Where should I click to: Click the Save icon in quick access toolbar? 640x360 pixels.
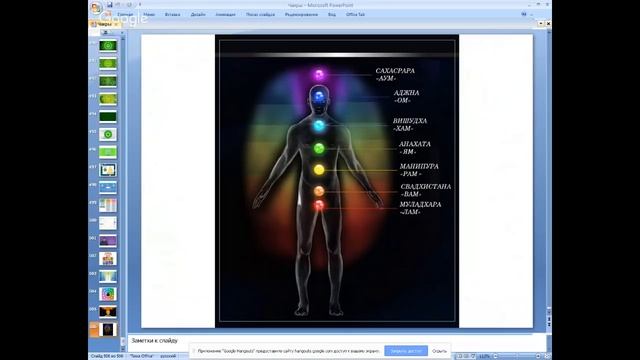(x=110, y=5)
